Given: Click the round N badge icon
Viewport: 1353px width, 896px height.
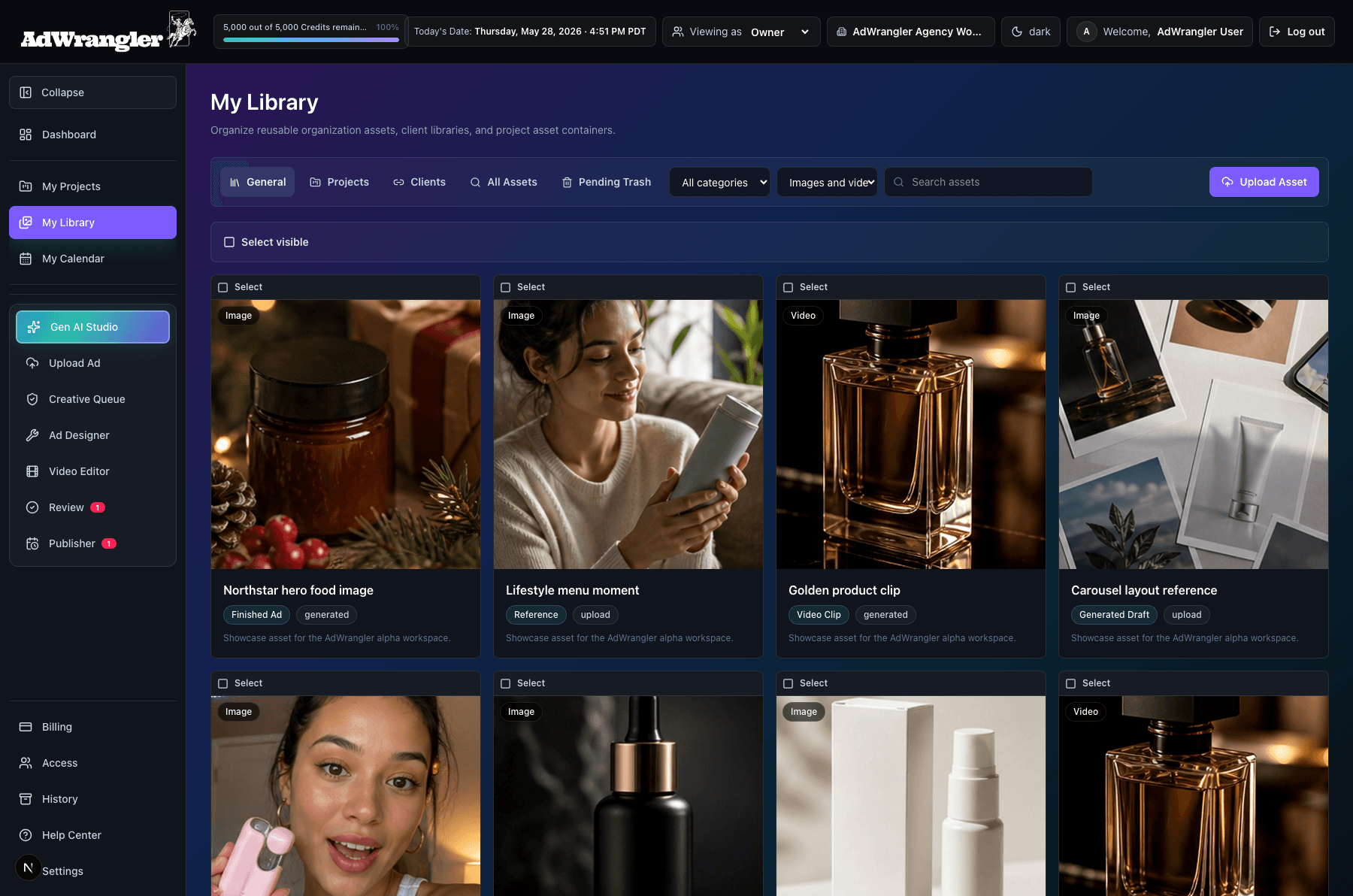Looking at the screenshot, I should [29, 867].
